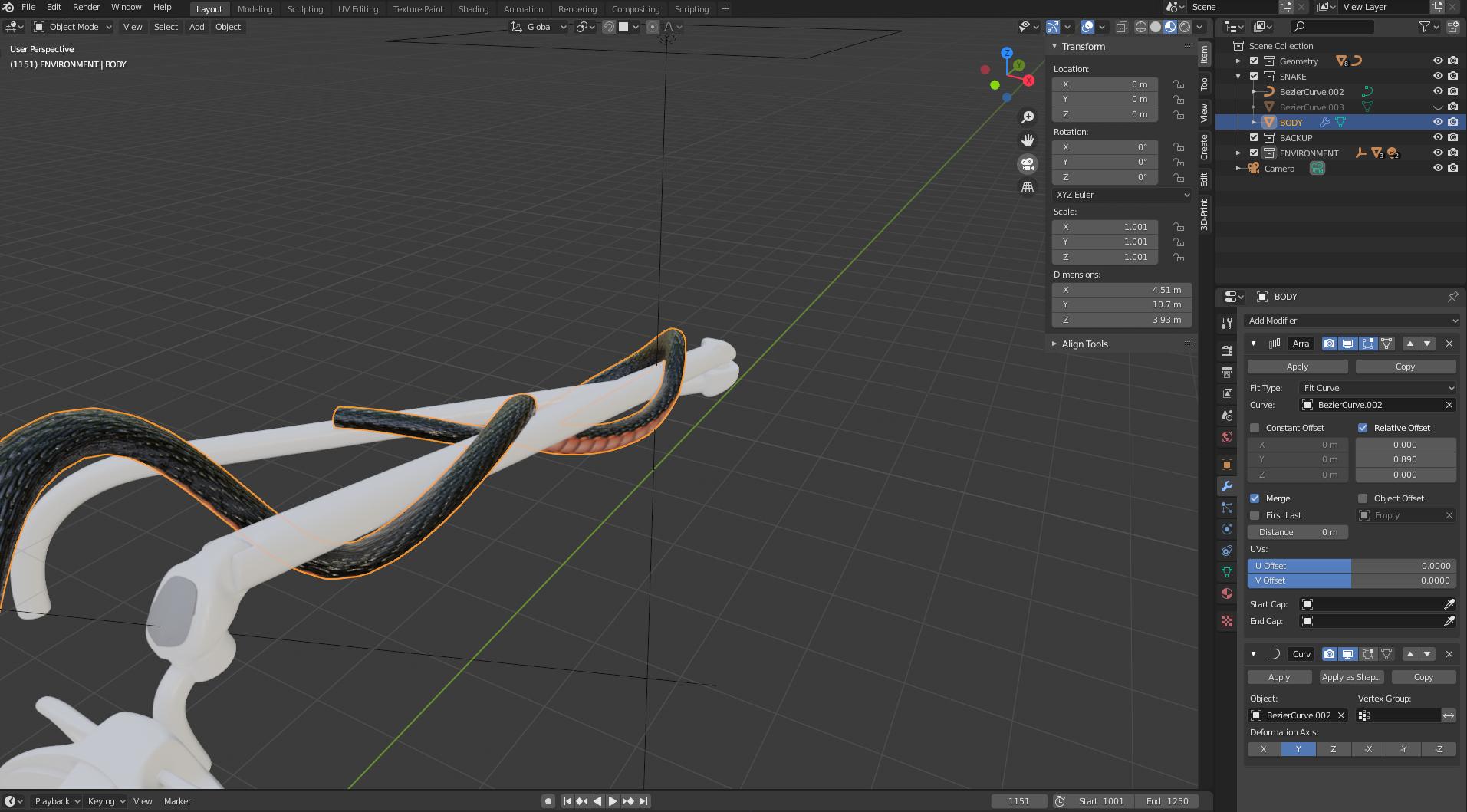Open the Object properties tab icon
This screenshot has width=1467, height=812.
pos(1227,465)
